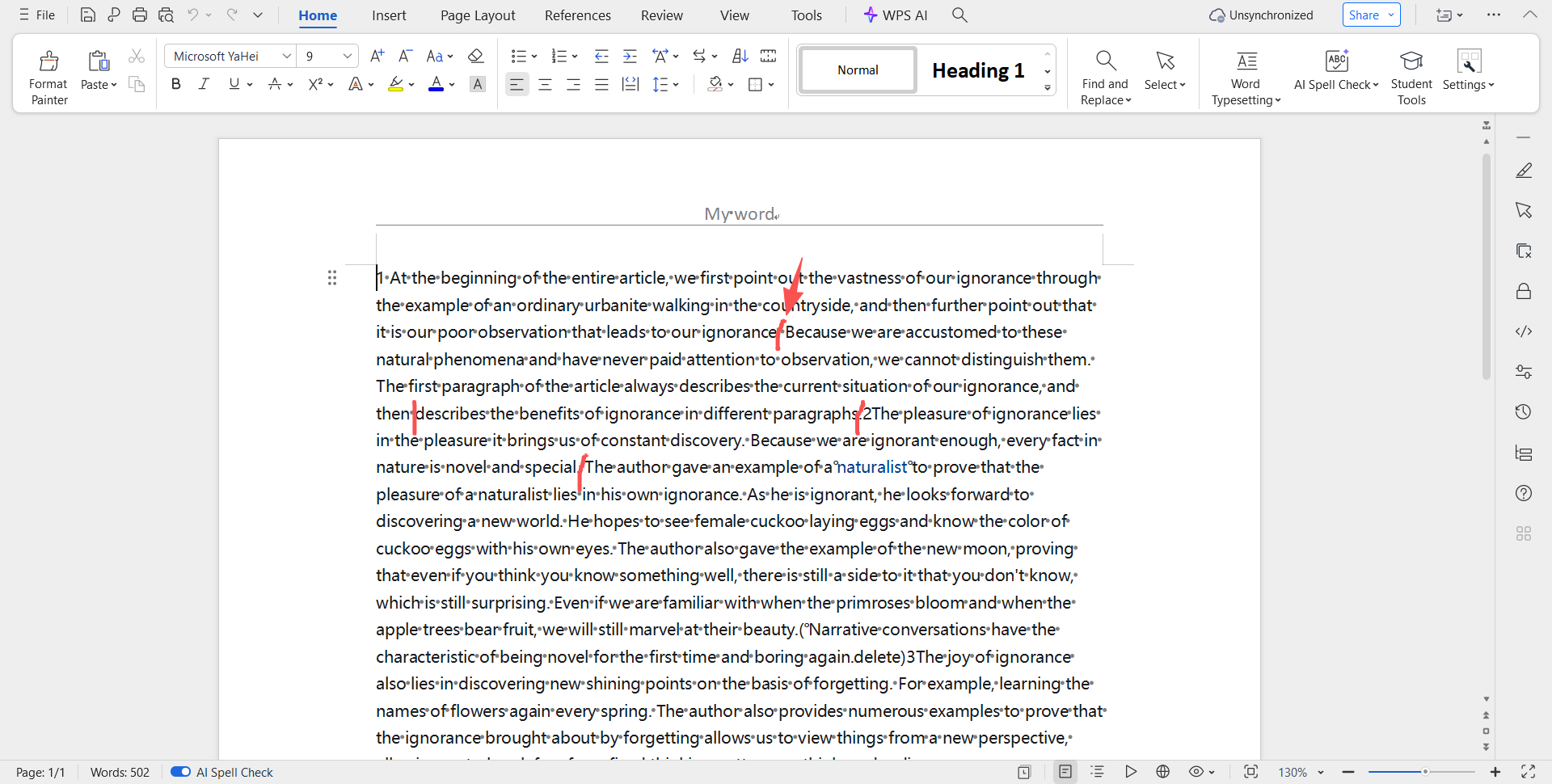Open the font size dropdown

pyautogui.click(x=347, y=56)
